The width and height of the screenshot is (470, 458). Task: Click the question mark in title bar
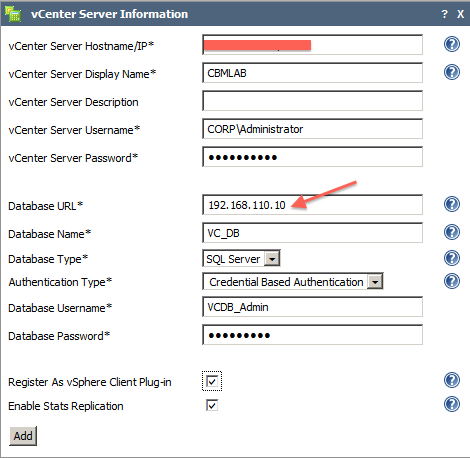(444, 14)
